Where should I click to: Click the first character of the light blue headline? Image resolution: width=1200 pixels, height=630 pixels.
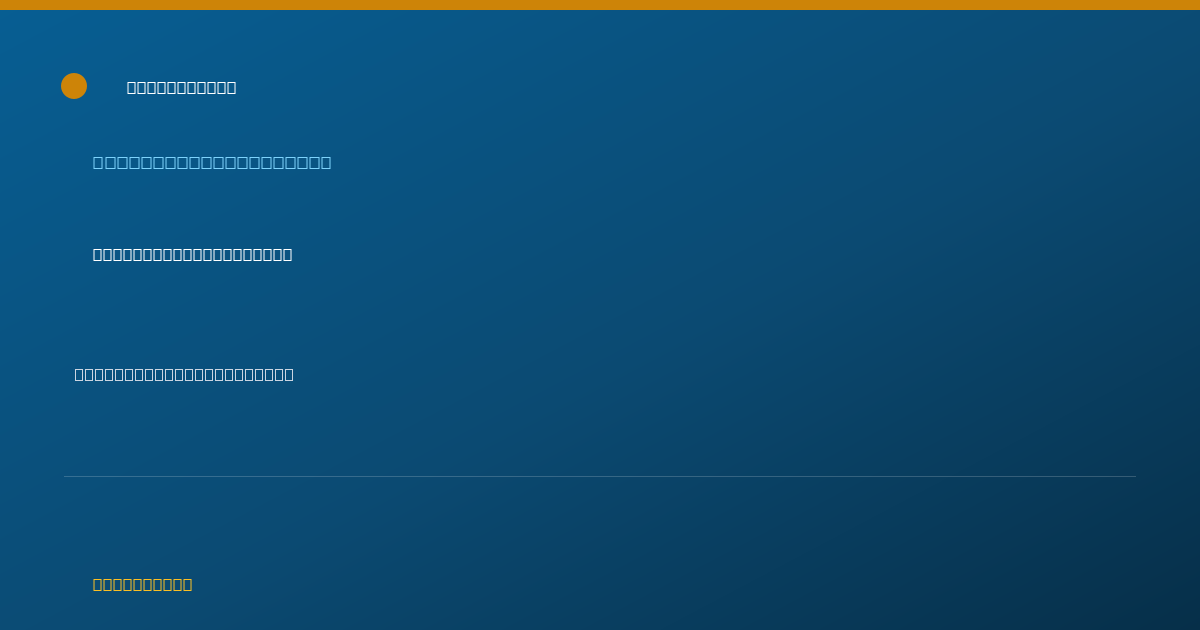tap(98, 163)
